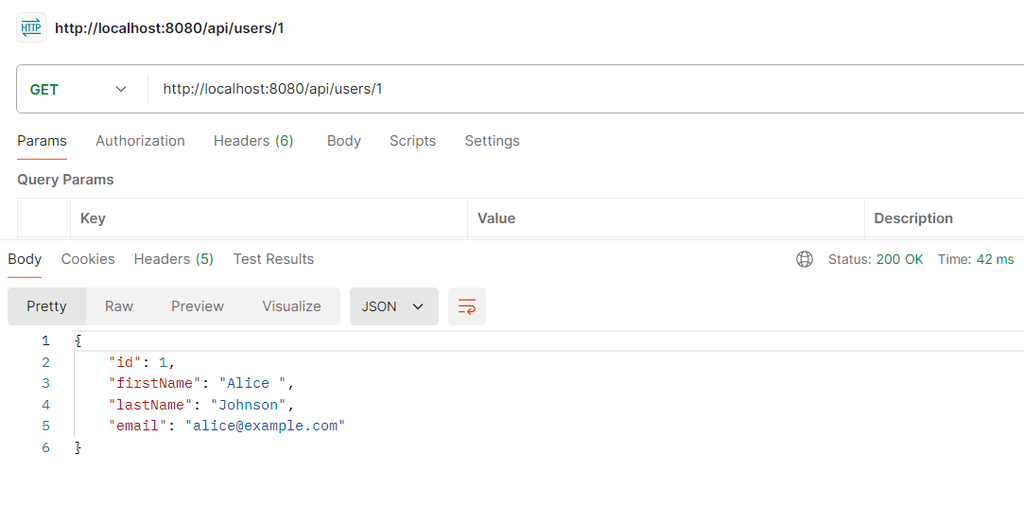Open response Headers (5) tab
The height and width of the screenshot is (523, 1024).
174,259
